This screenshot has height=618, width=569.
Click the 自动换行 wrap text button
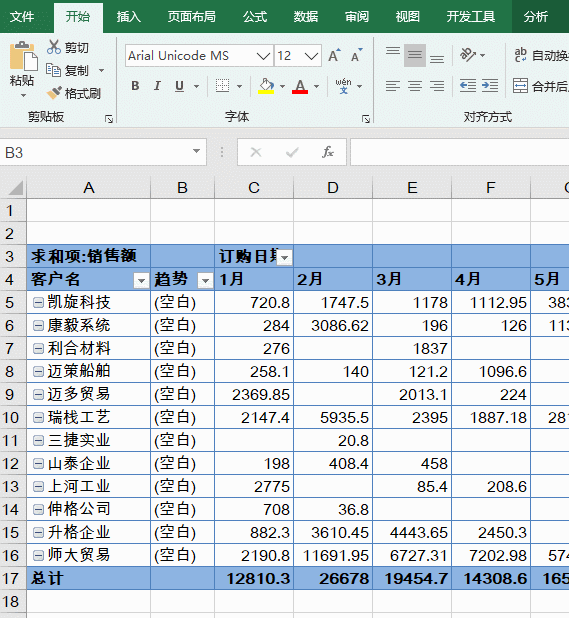(541, 55)
